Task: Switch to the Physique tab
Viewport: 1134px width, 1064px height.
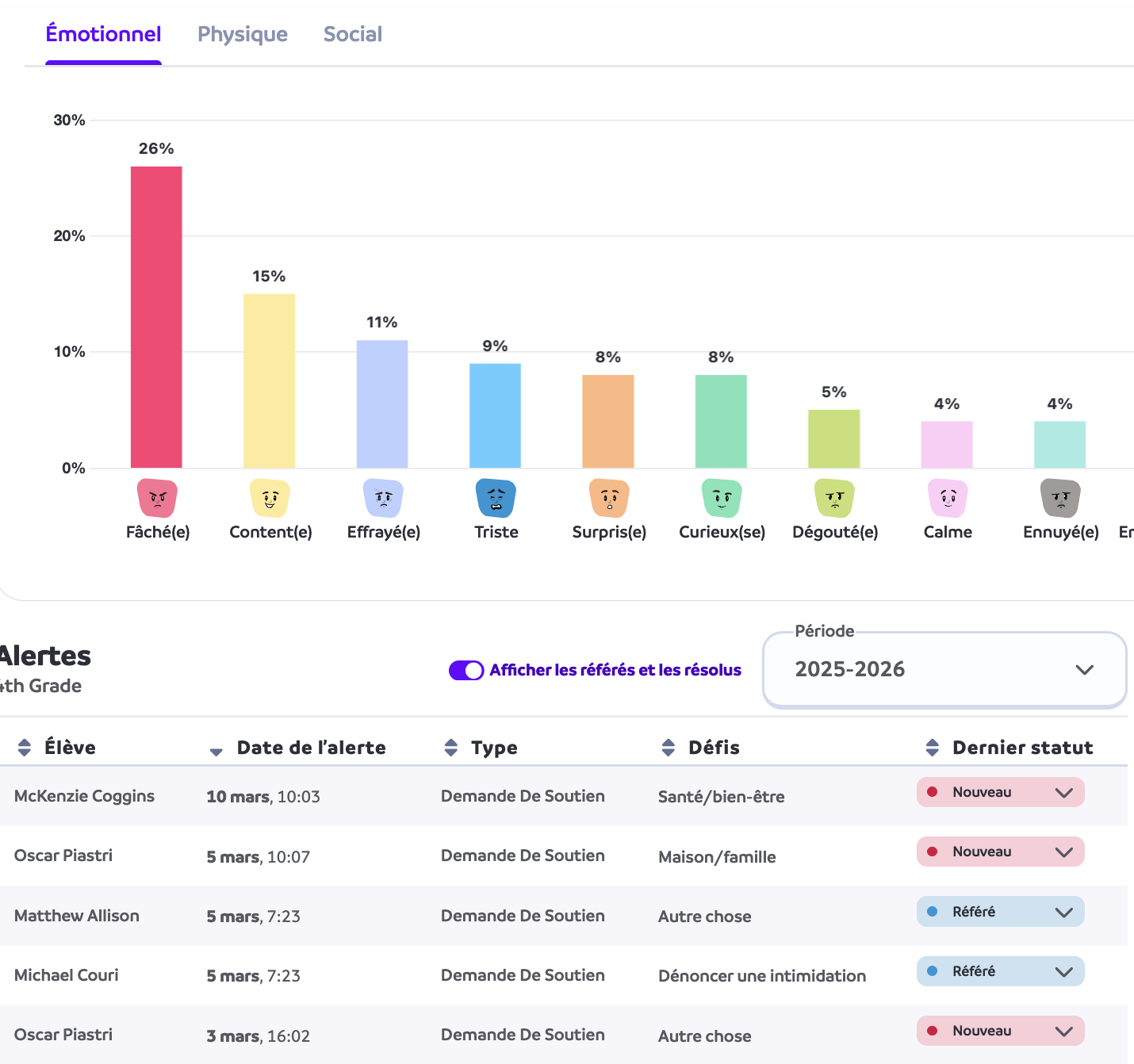Action: pos(242,34)
